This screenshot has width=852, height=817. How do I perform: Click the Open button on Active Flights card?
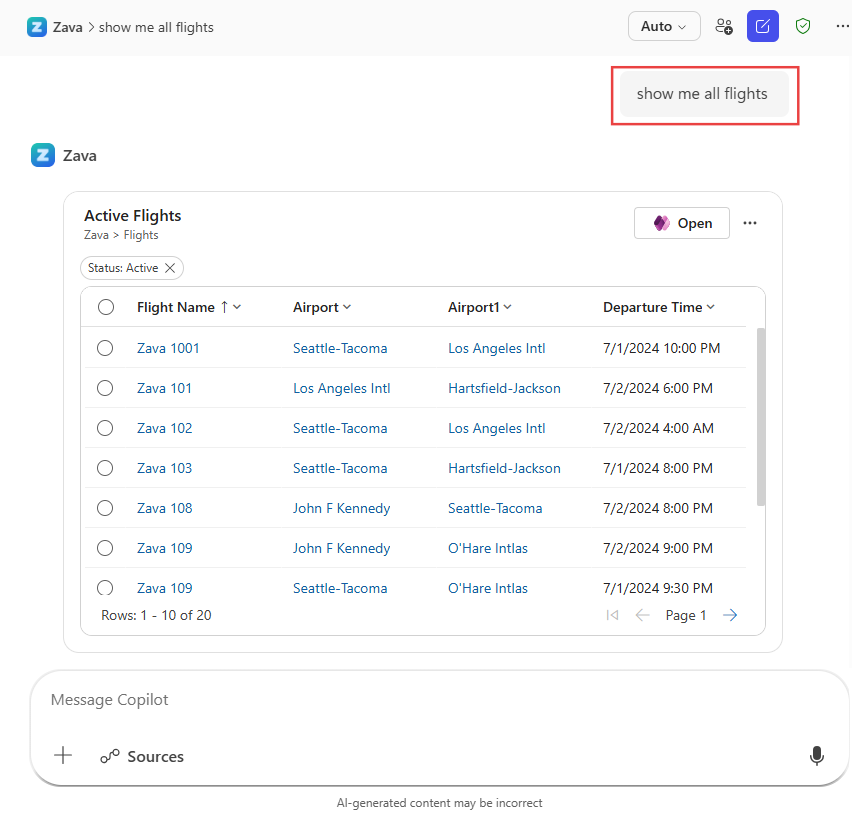(681, 223)
